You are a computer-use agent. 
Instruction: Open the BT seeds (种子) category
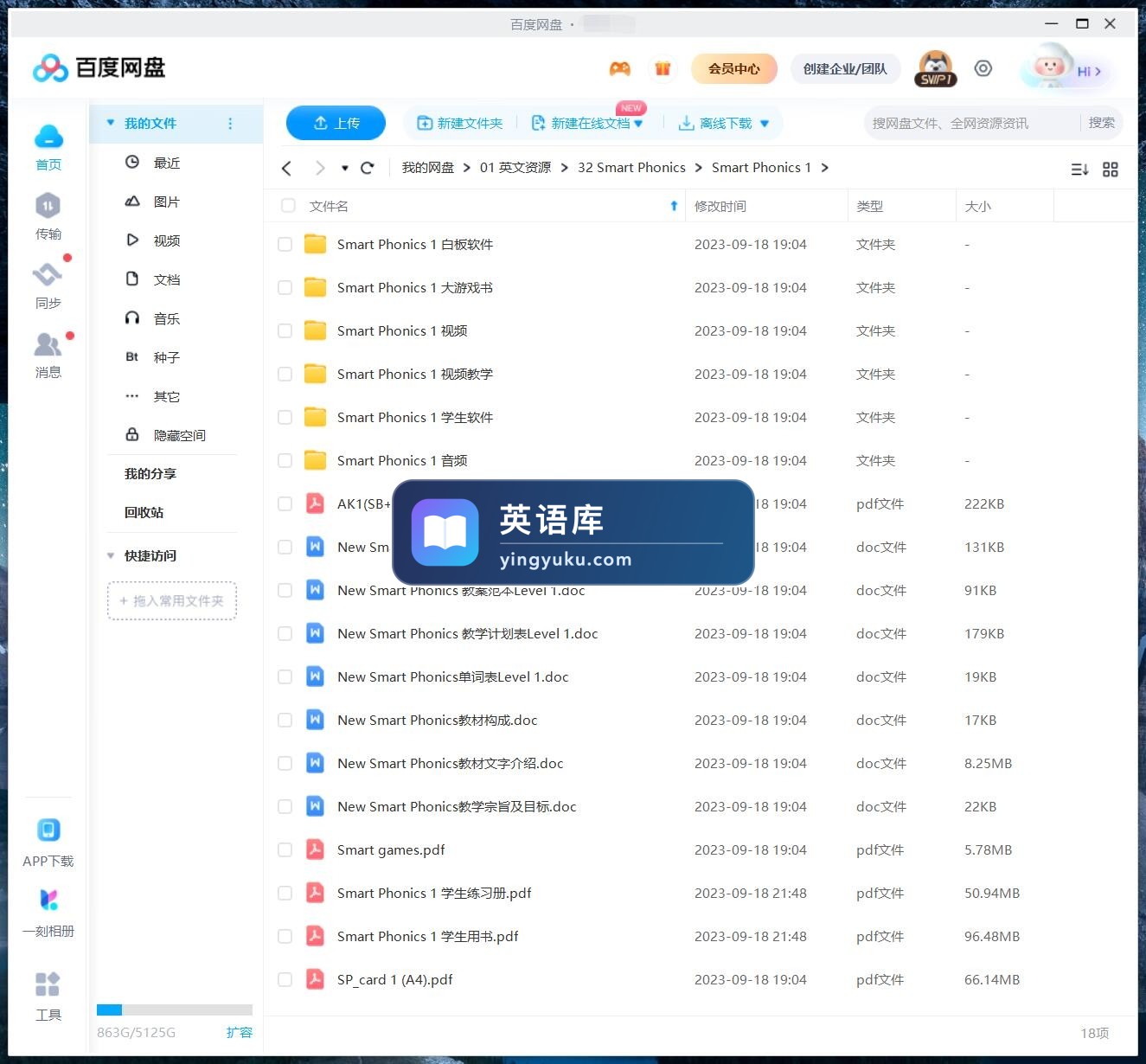167,357
